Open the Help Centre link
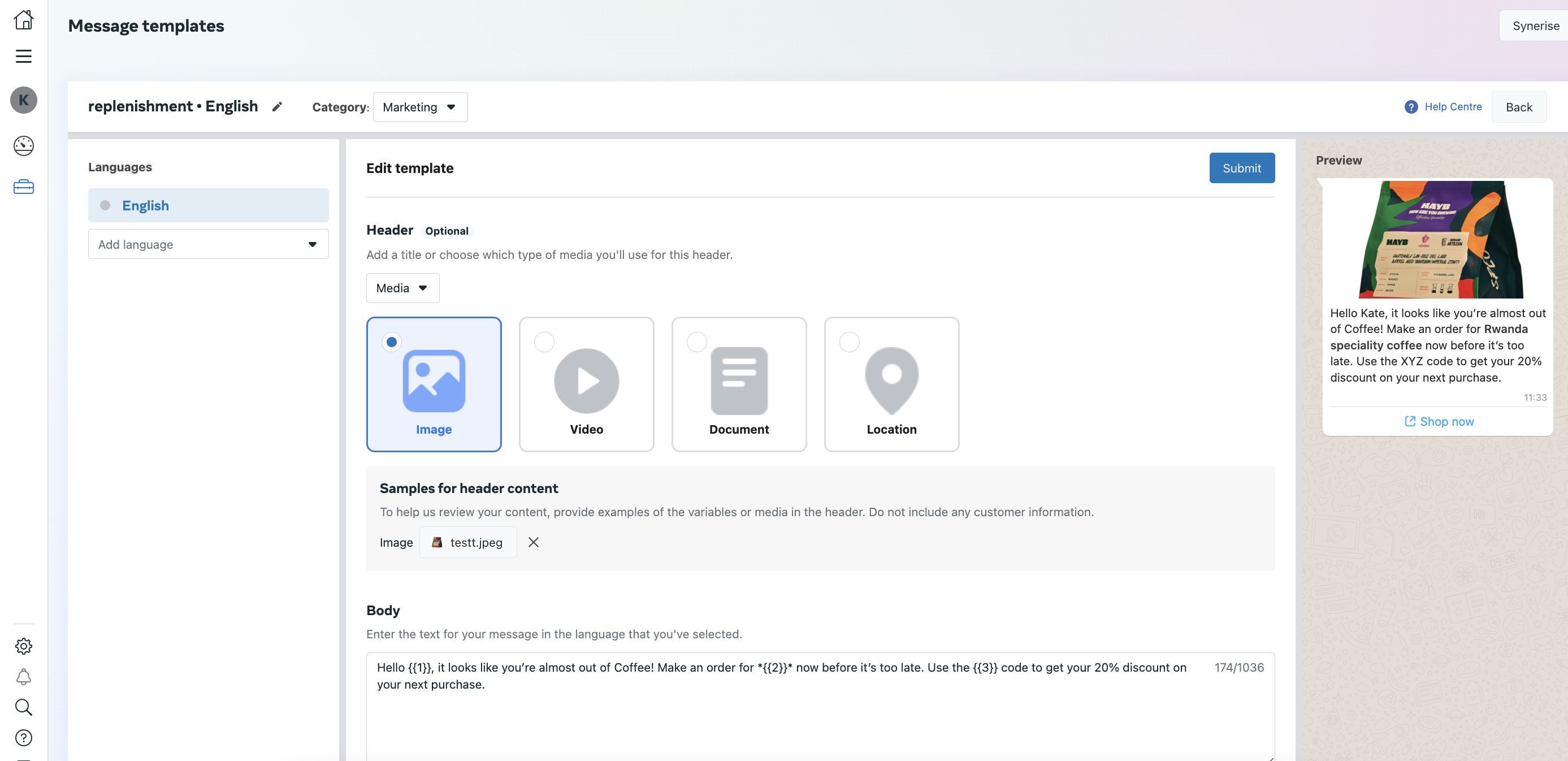This screenshot has height=761, width=1568. click(x=1452, y=106)
